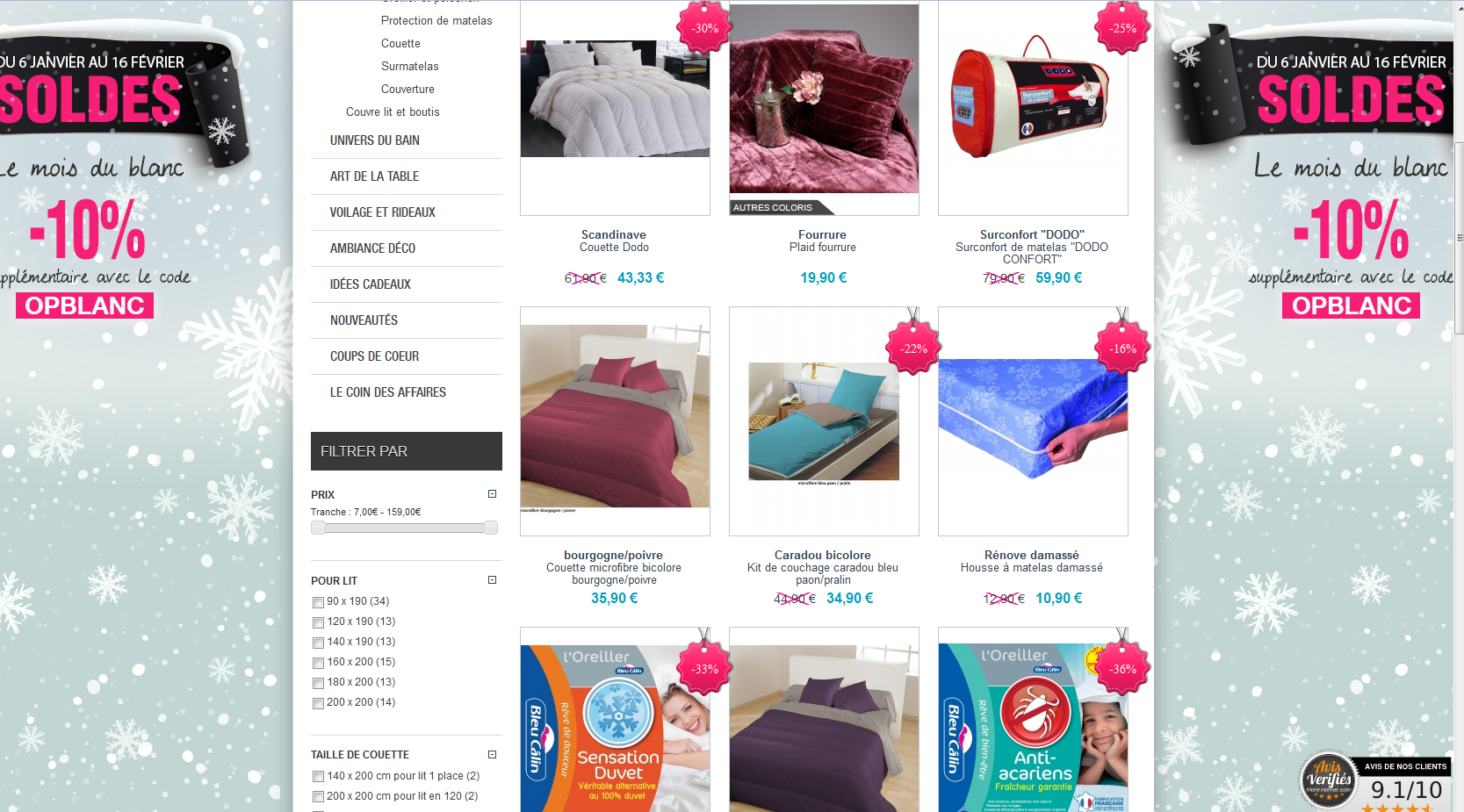The width and height of the screenshot is (1464, 812).
Task: Check the 160 x 200 bed size filter
Action: click(318, 663)
